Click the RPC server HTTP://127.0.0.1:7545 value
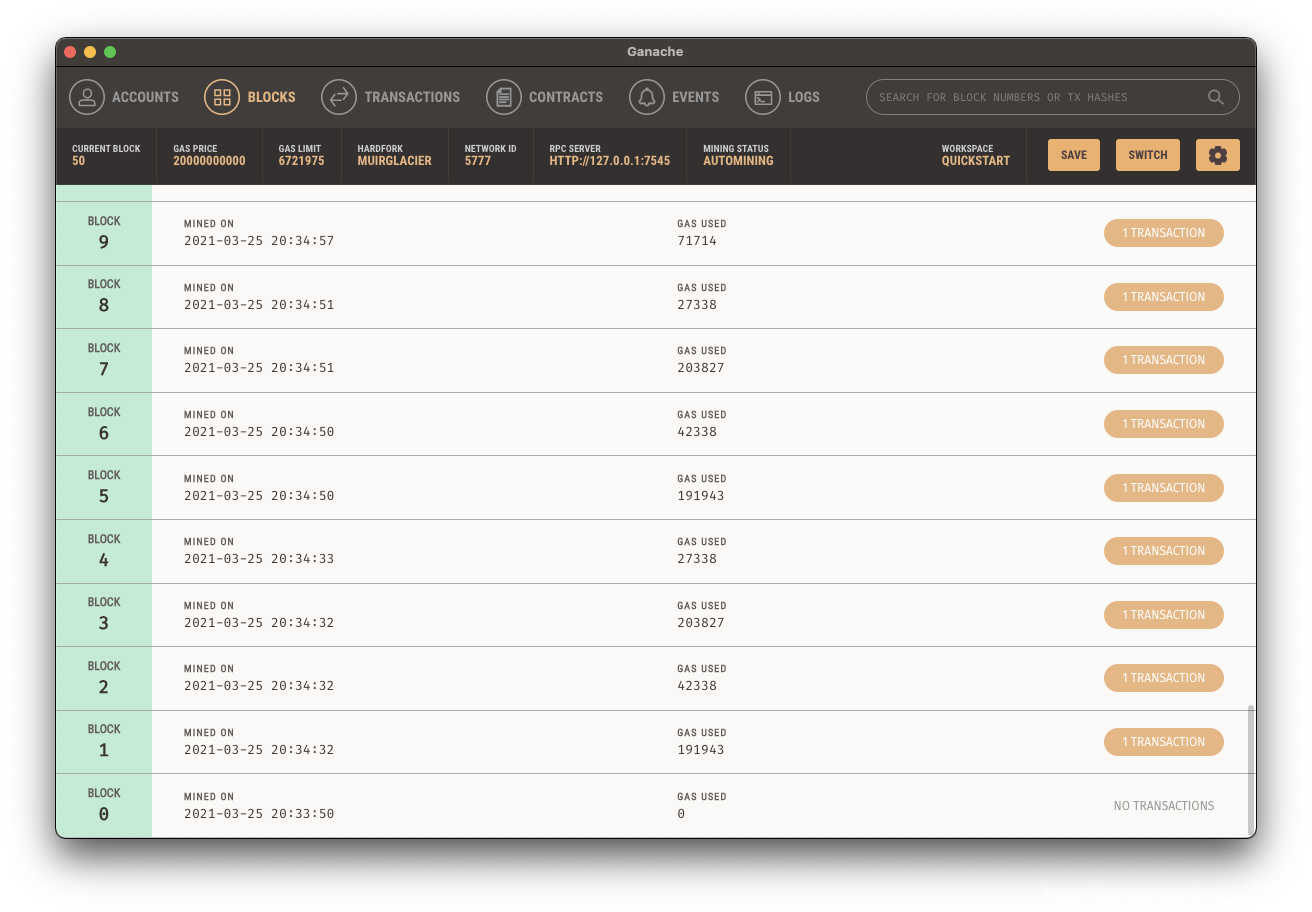1312x912 pixels. (610, 161)
